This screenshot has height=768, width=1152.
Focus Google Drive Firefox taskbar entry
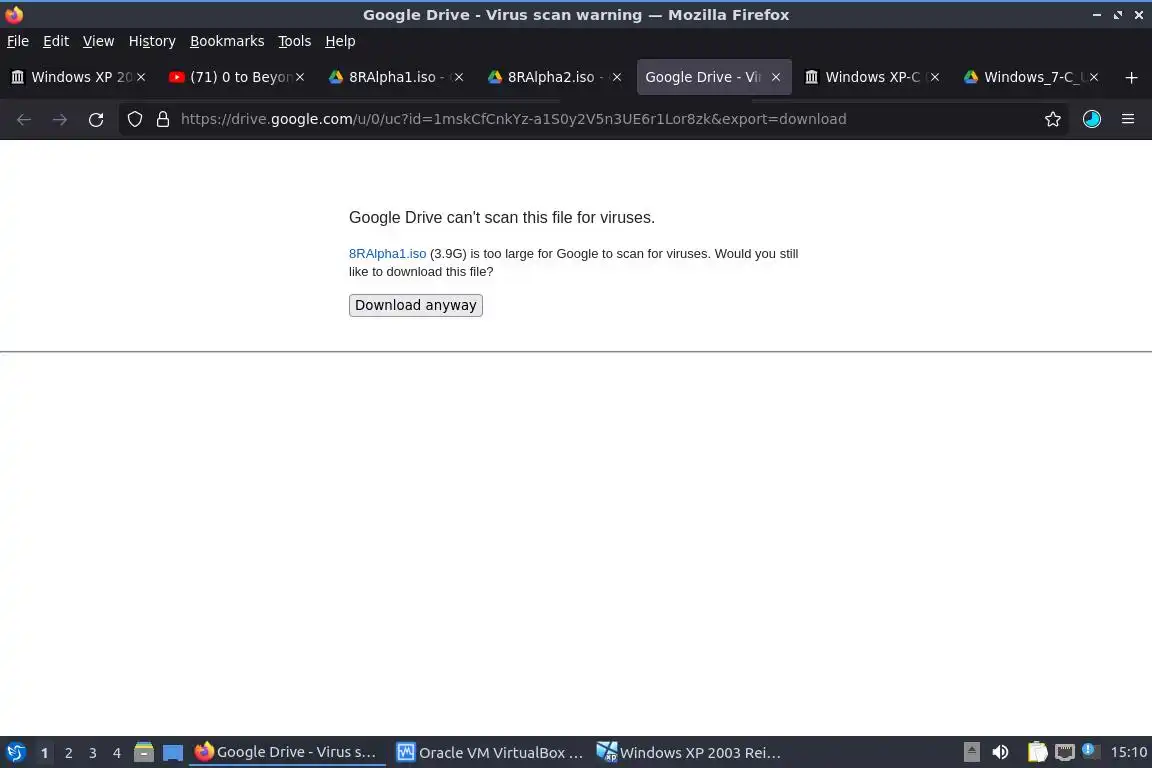pyautogui.click(x=287, y=753)
